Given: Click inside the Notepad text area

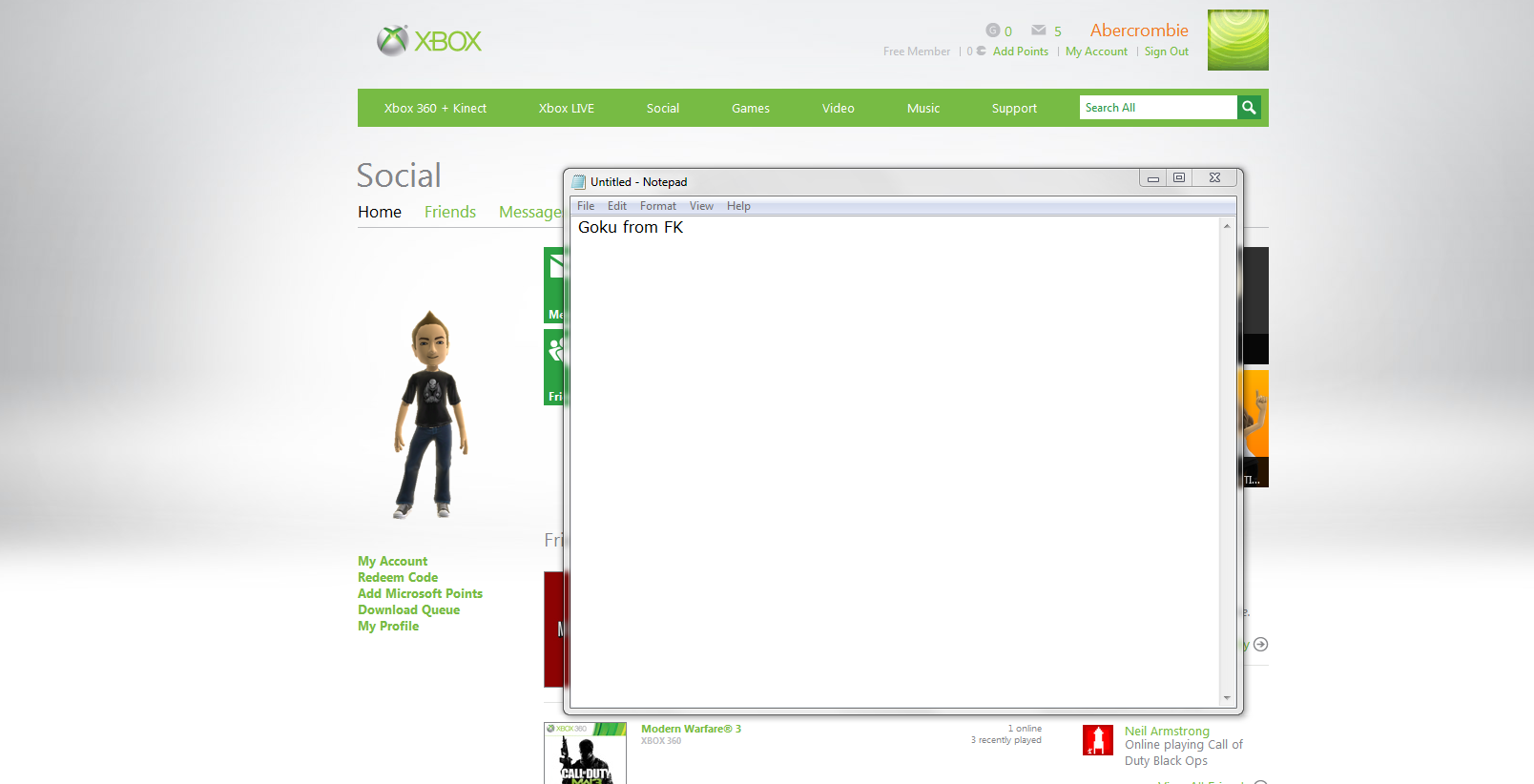Looking at the screenshot, I should [x=895, y=462].
